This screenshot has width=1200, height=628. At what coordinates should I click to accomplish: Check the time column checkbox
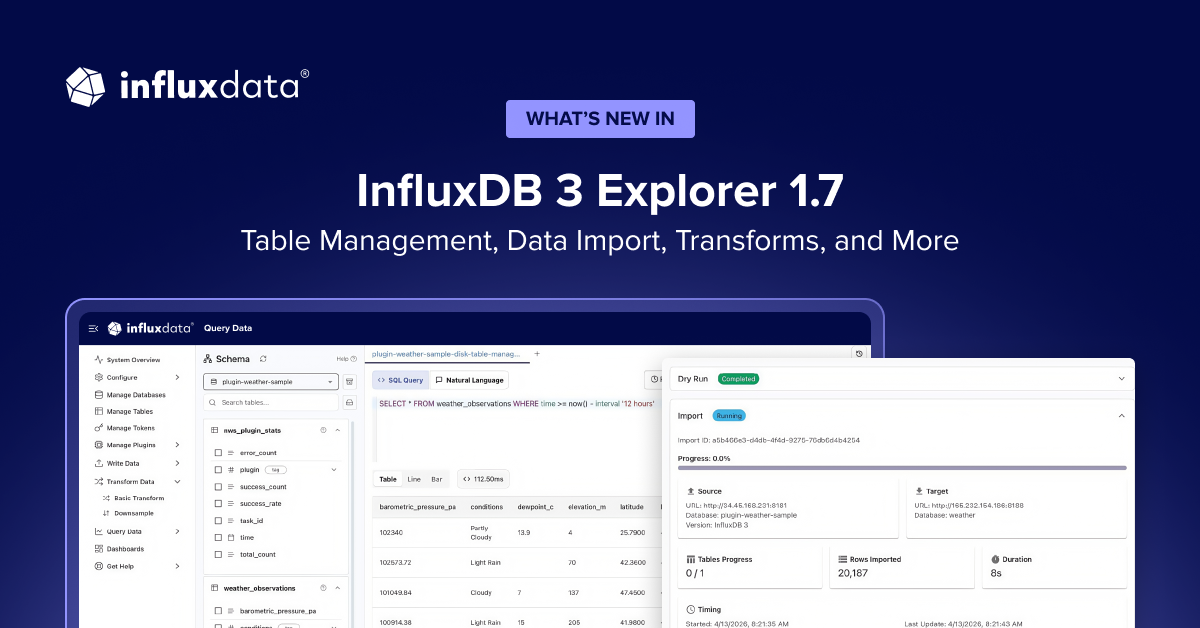pos(218,538)
